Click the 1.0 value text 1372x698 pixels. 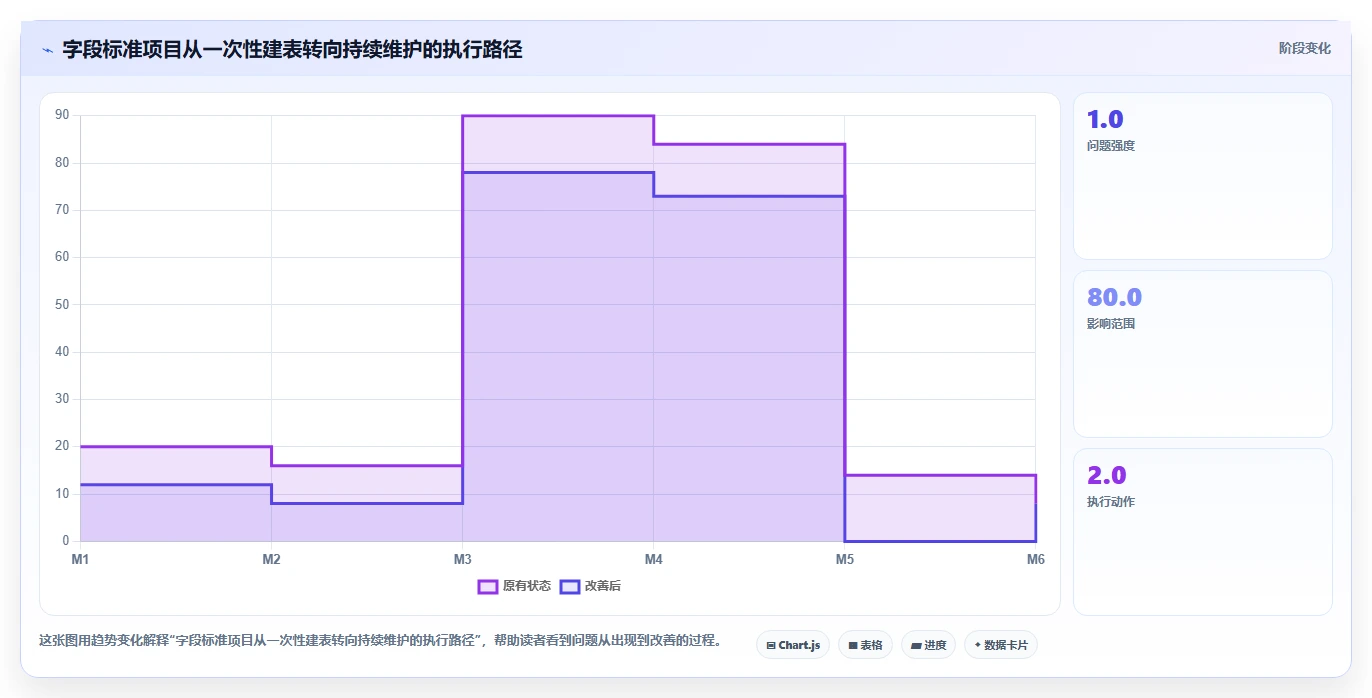tap(1105, 120)
